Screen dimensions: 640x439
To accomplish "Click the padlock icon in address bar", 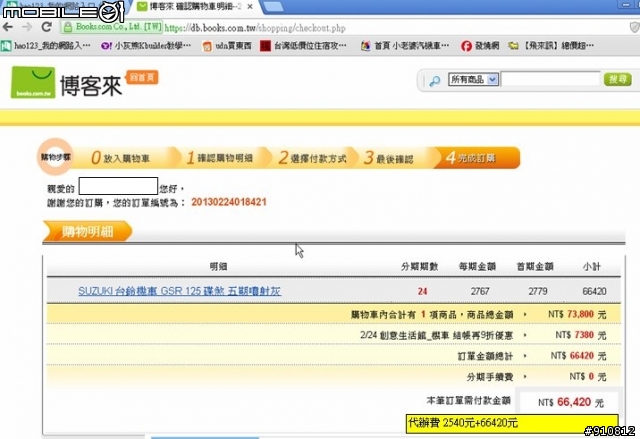I will click(68, 27).
